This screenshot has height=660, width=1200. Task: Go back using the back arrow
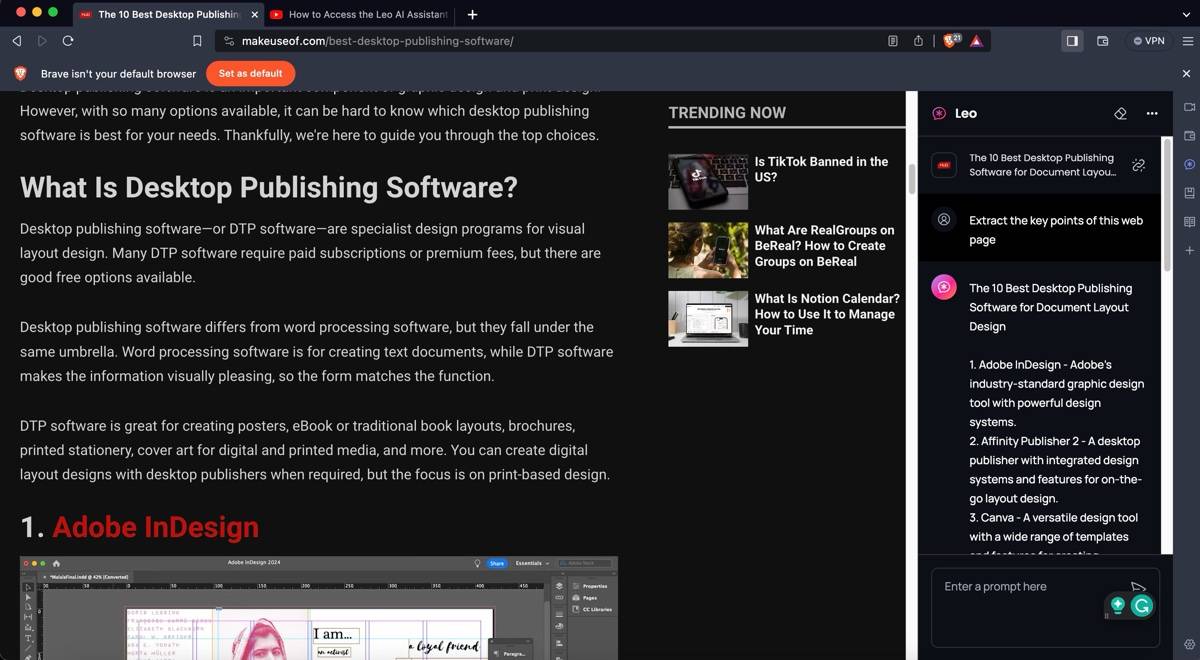click(16, 41)
